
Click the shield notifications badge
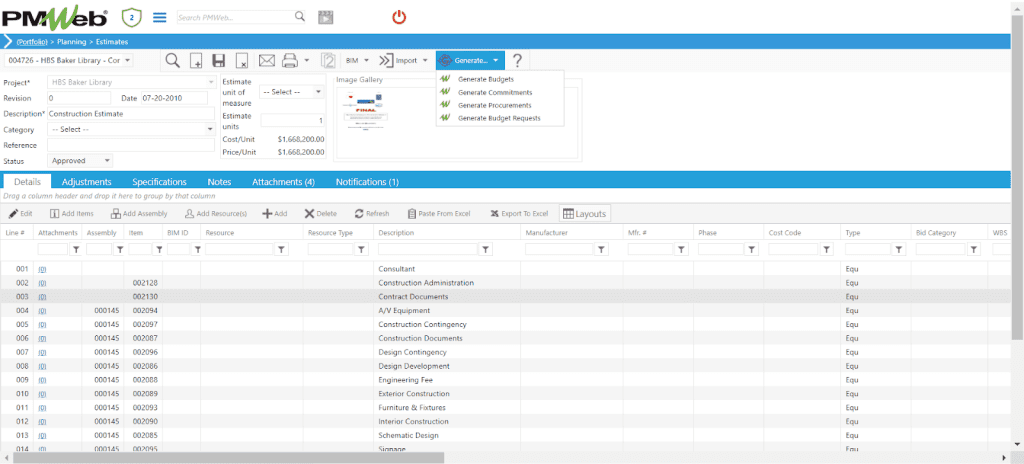[130, 17]
